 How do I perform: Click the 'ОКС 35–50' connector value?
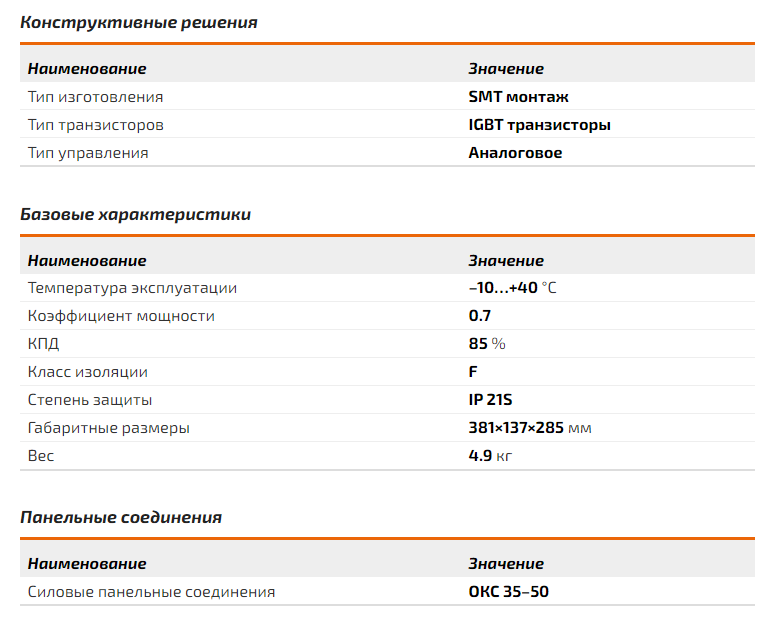pyautogui.click(x=508, y=592)
